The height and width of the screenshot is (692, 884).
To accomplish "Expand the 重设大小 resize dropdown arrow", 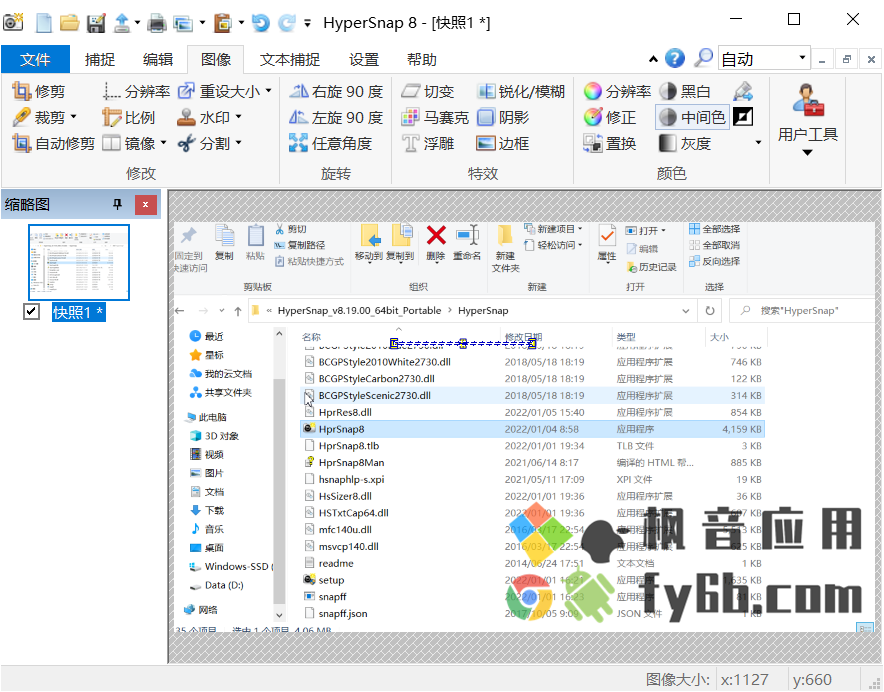I will pyautogui.click(x=268, y=91).
